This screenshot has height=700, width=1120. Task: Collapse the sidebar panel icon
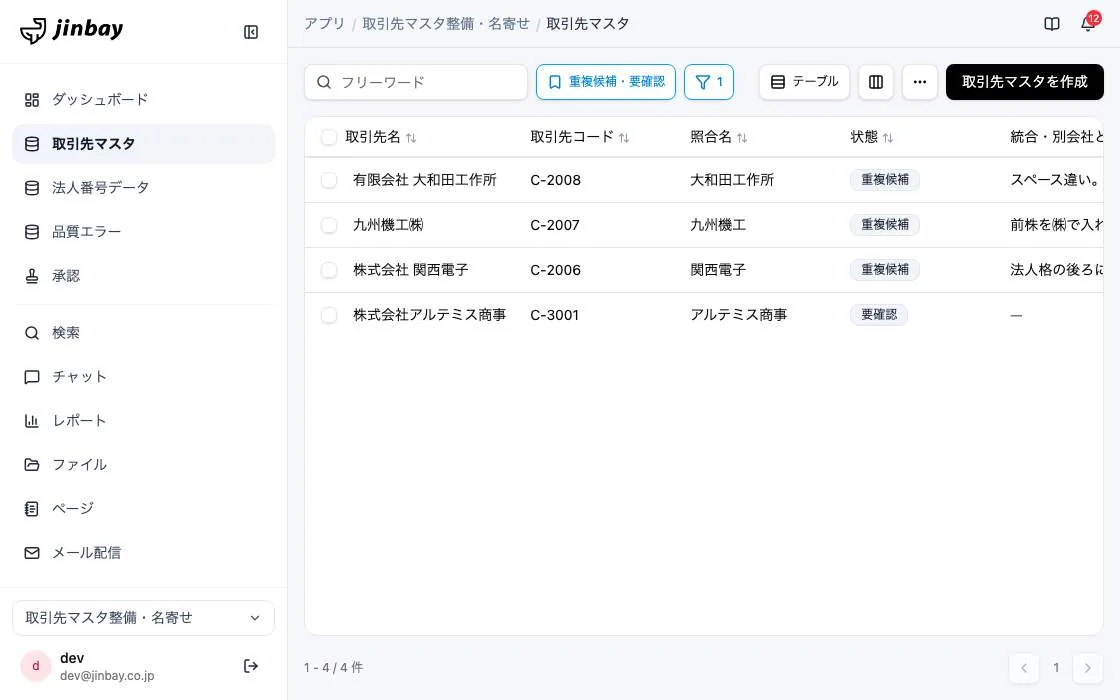(251, 32)
